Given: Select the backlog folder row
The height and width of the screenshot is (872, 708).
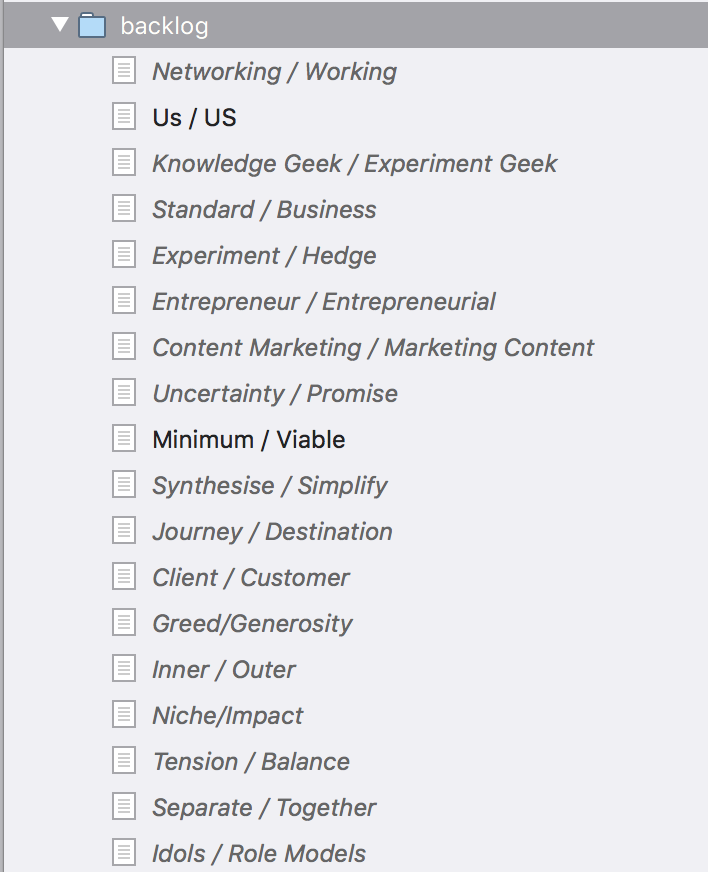Looking at the screenshot, I should click(356, 25).
